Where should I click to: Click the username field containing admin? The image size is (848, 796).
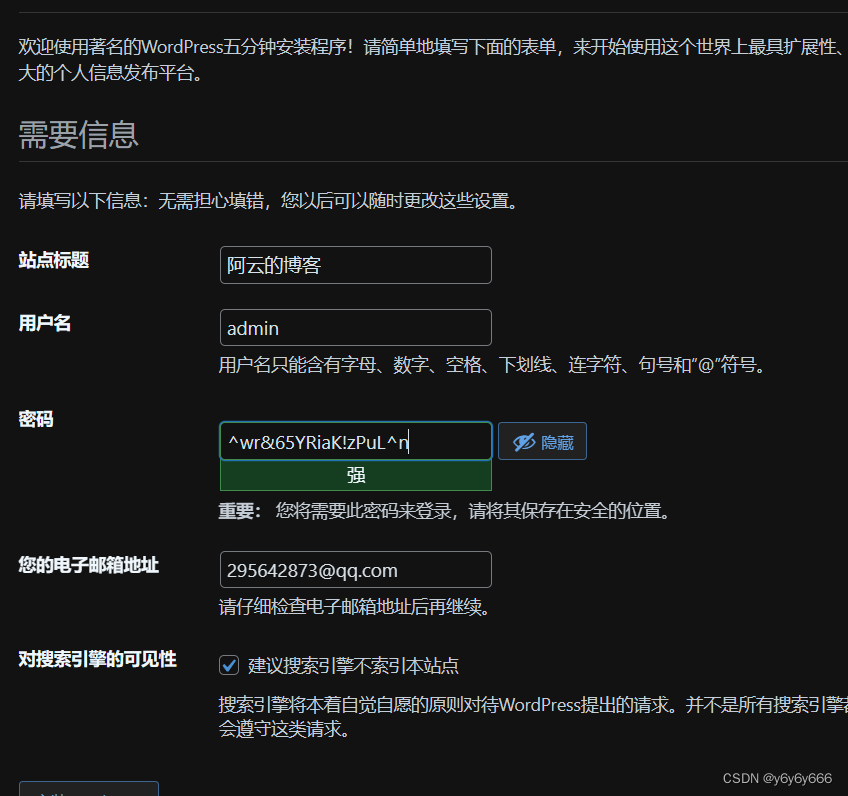pos(355,328)
